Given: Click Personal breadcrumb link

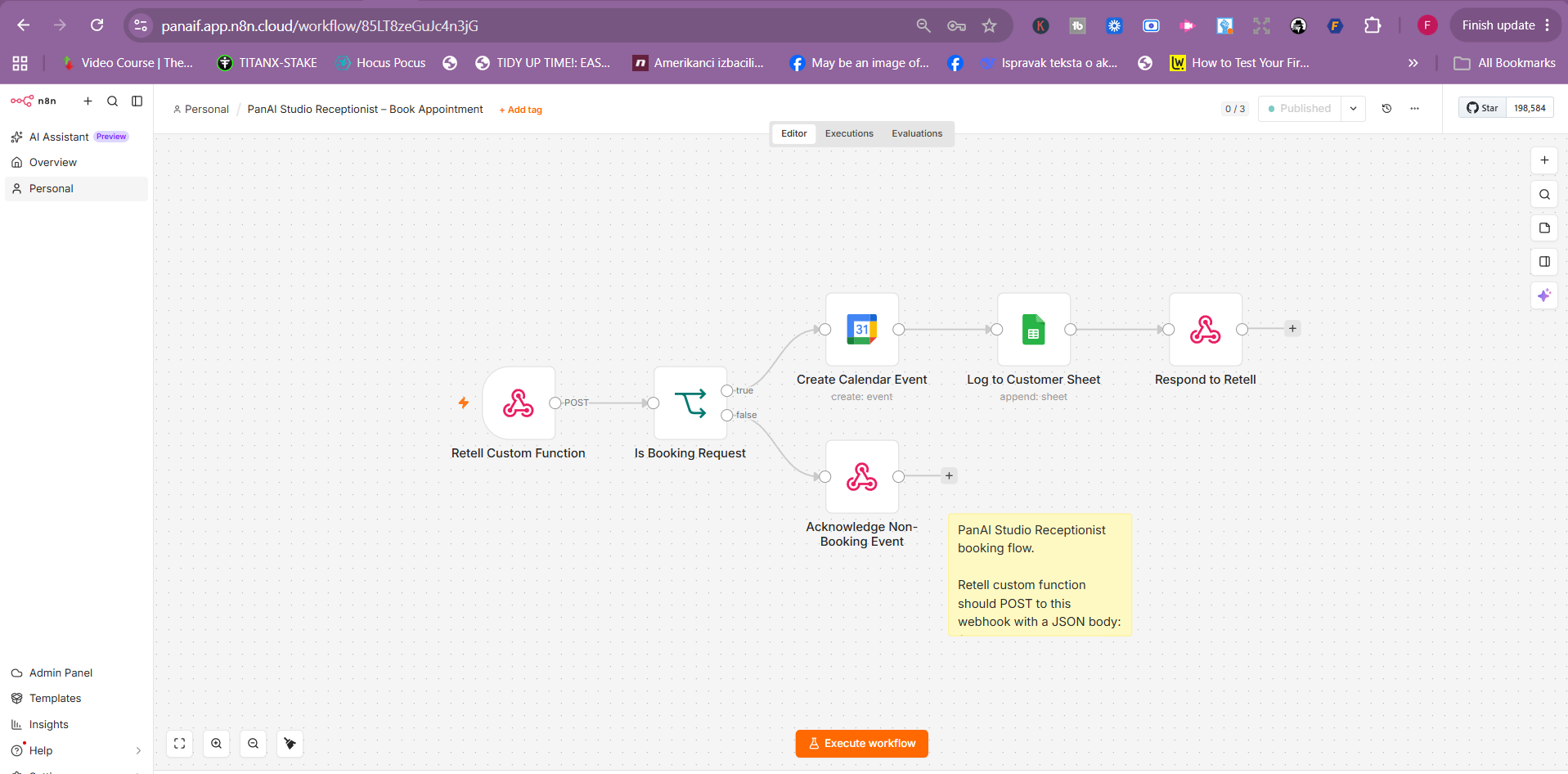Looking at the screenshot, I should 201,109.
